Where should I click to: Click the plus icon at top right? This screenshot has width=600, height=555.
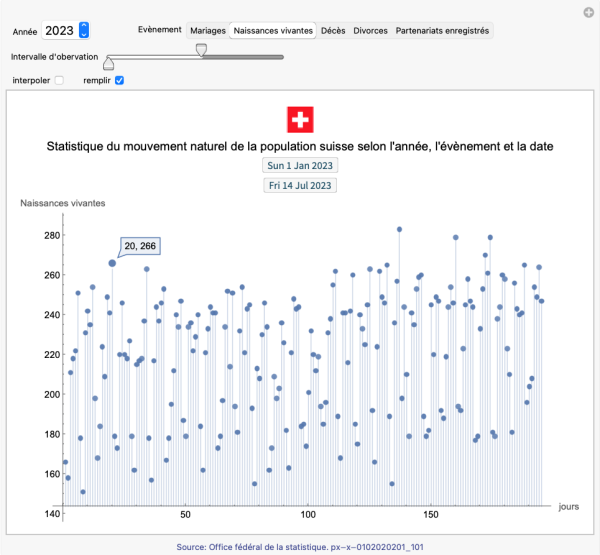[588, 12]
